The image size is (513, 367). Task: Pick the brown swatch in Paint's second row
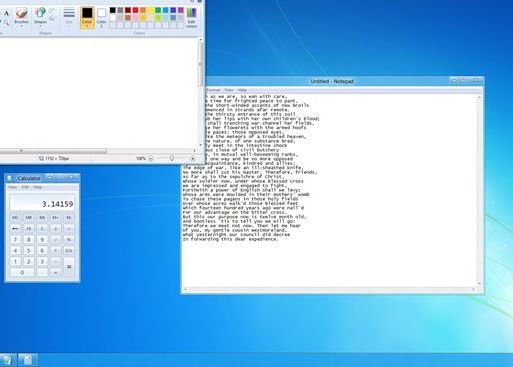128,18
